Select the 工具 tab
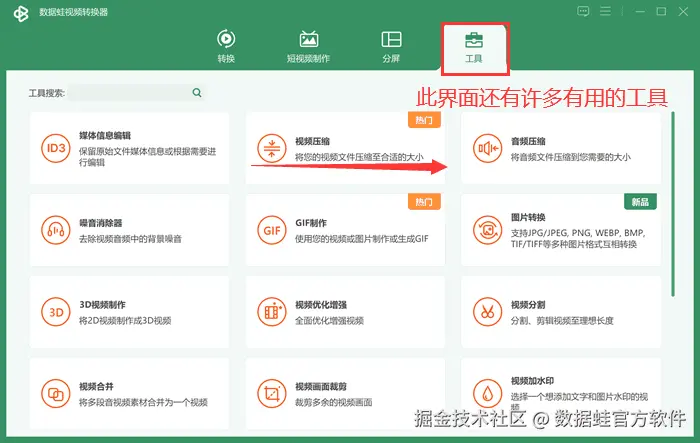700x443 pixels. pyautogui.click(x=474, y=47)
